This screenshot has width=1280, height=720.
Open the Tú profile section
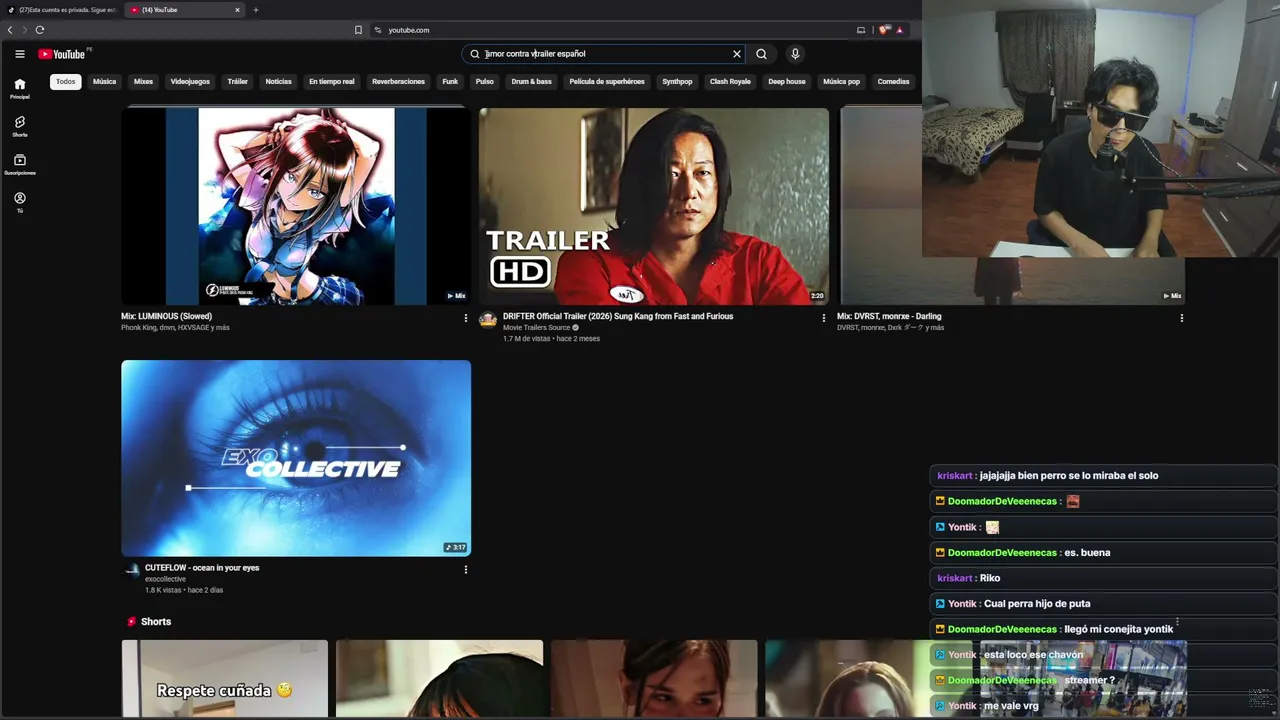20,203
